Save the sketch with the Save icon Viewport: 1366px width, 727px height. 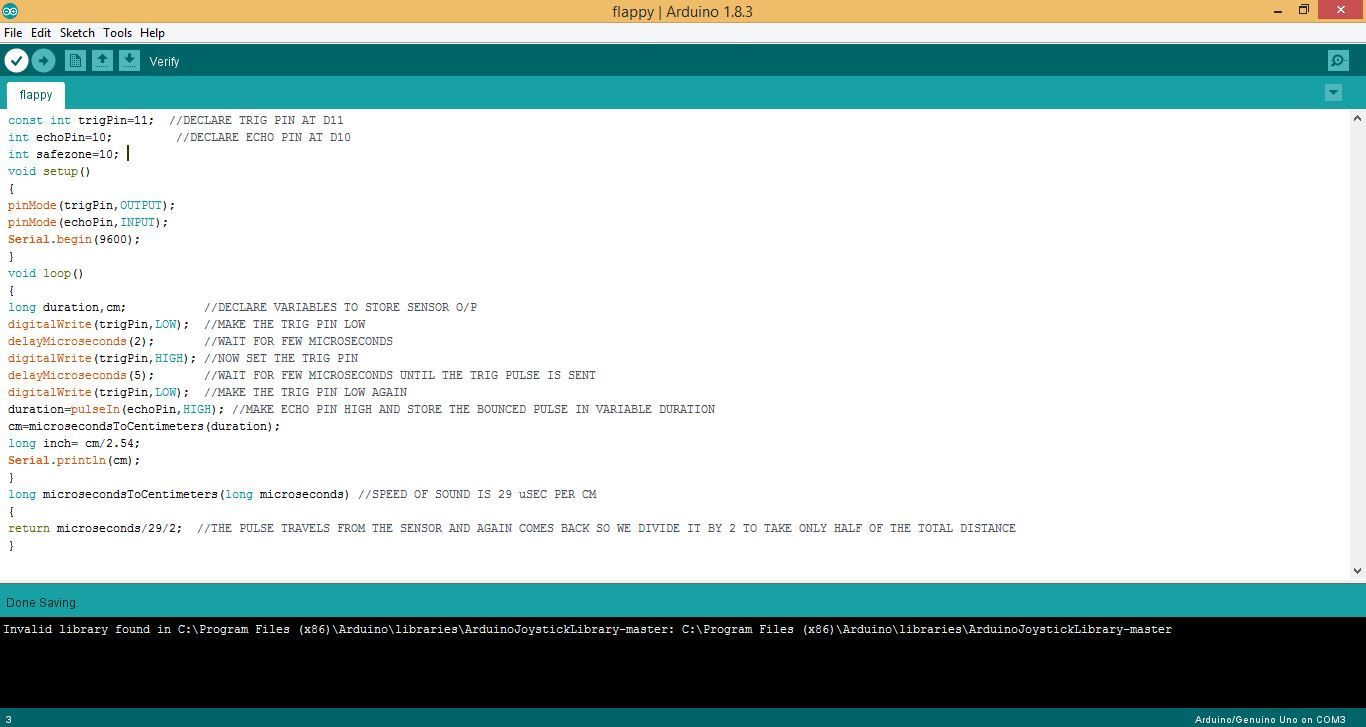tap(129, 61)
